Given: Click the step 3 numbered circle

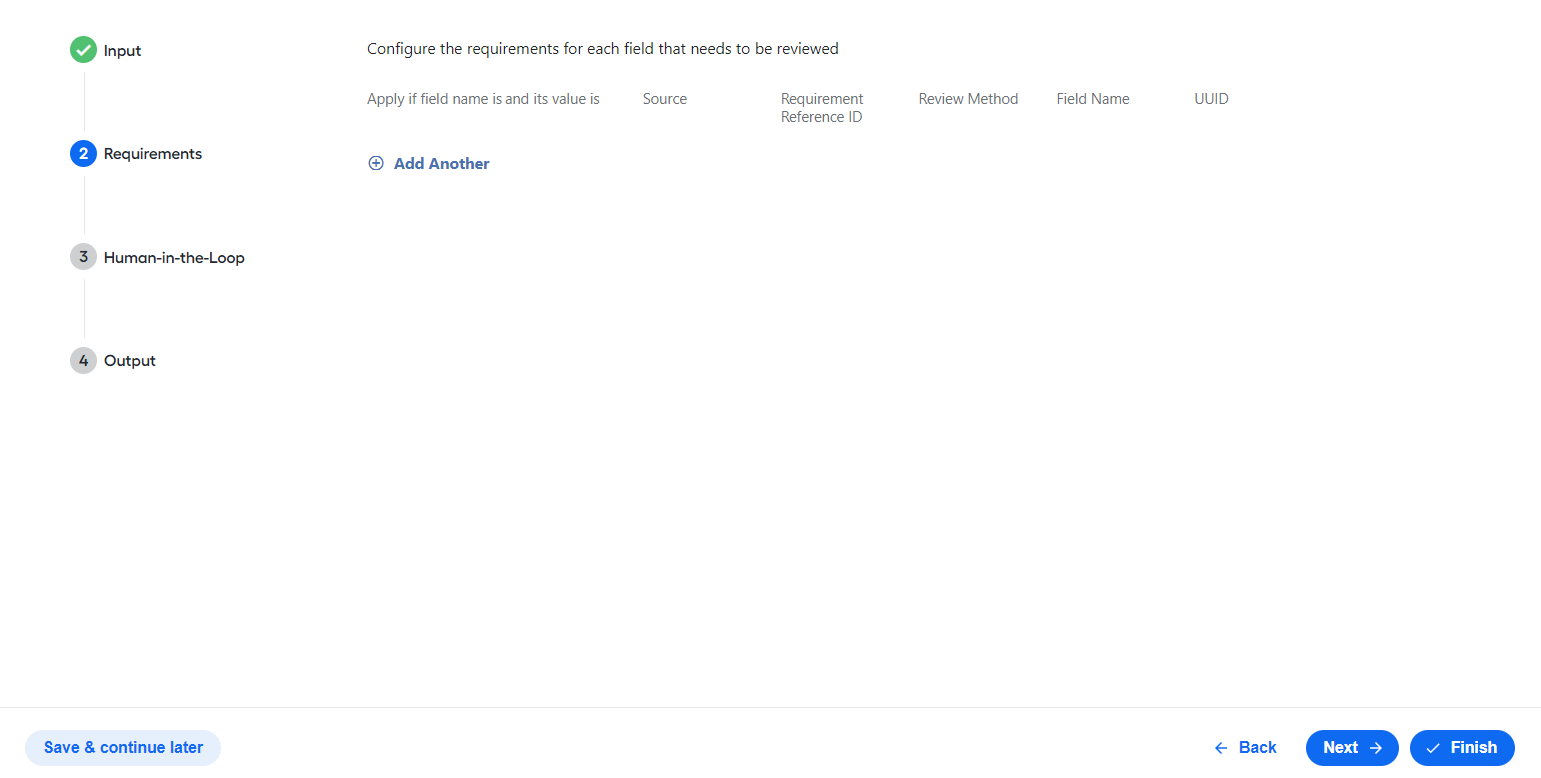Looking at the screenshot, I should [83, 257].
